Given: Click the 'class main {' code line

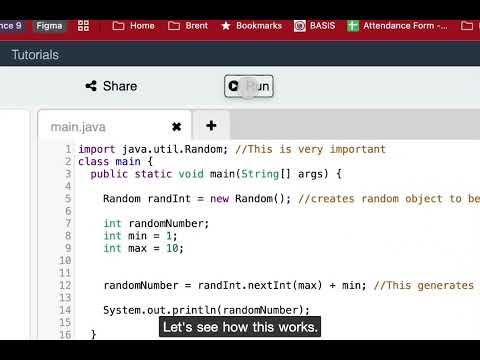Looking at the screenshot, I should [x=115, y=162].
